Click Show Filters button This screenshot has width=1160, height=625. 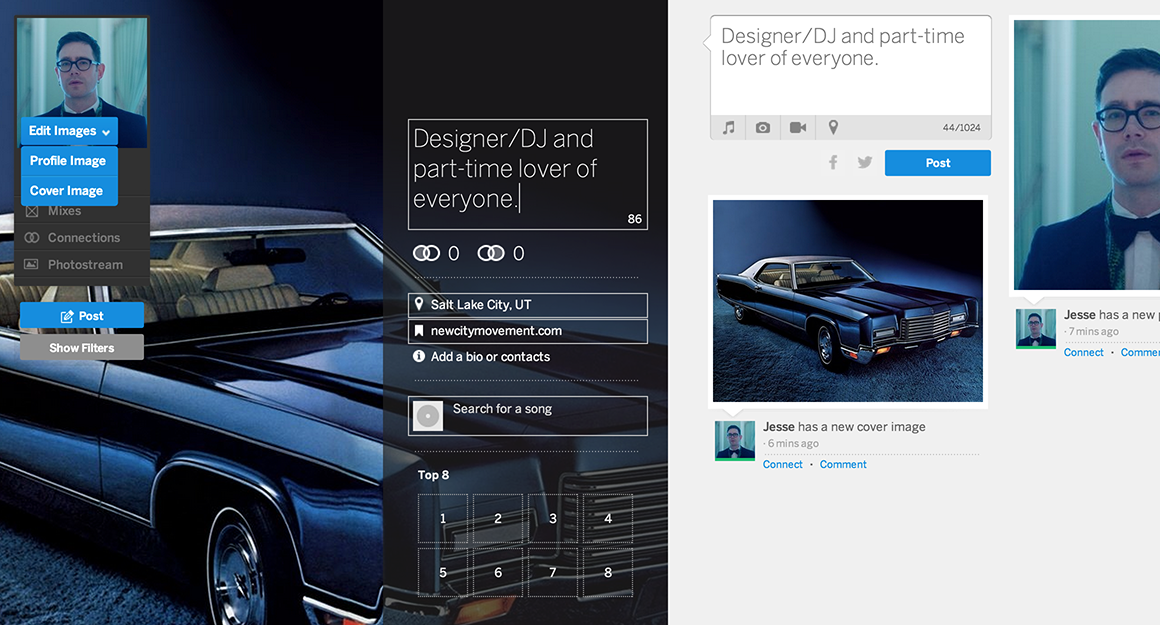82,348
